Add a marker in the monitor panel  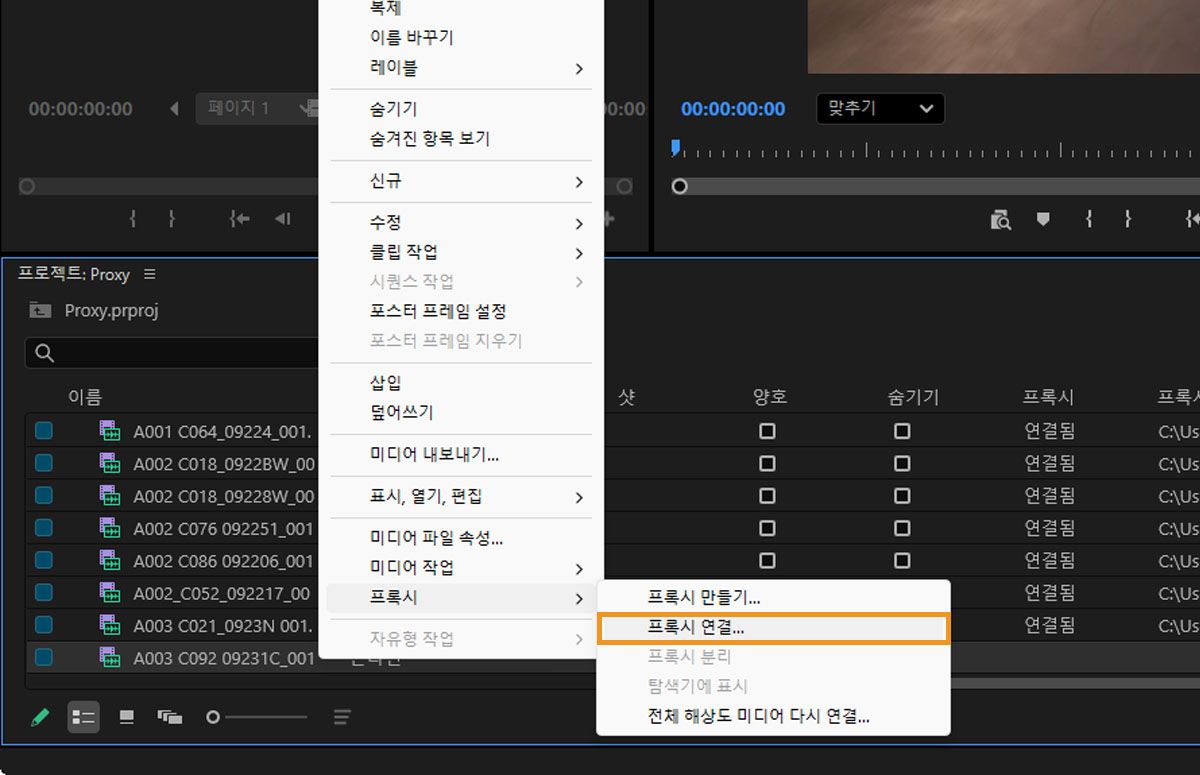point(1042,219)
